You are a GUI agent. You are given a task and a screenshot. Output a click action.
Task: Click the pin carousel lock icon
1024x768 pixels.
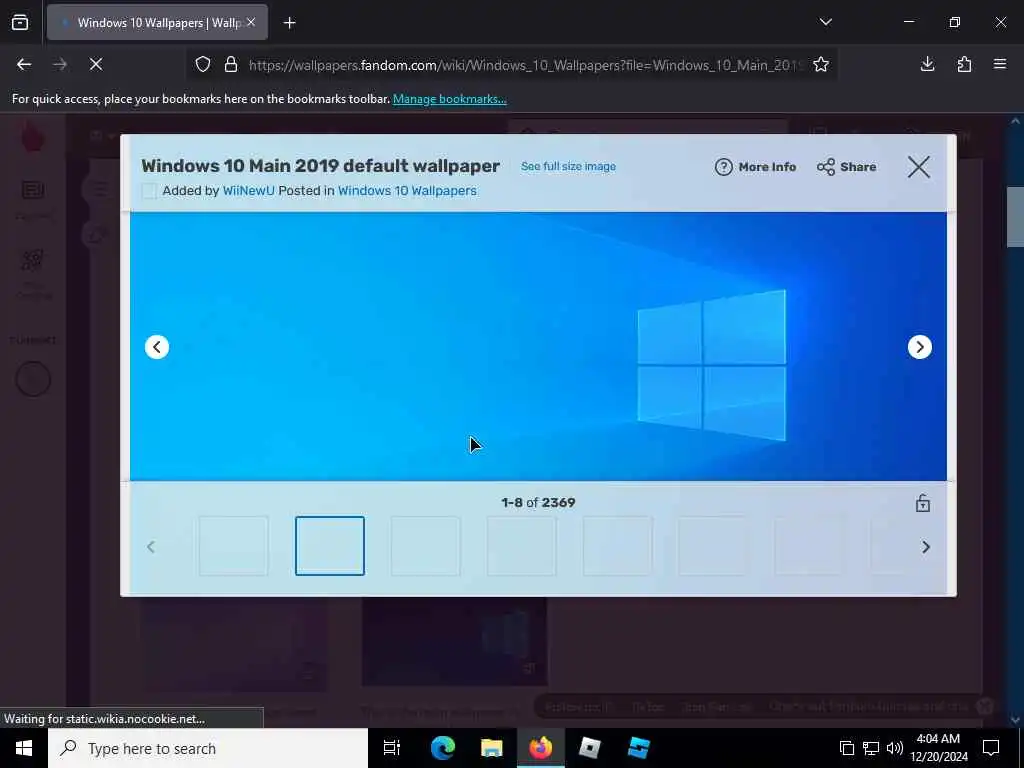click(923, 503)
